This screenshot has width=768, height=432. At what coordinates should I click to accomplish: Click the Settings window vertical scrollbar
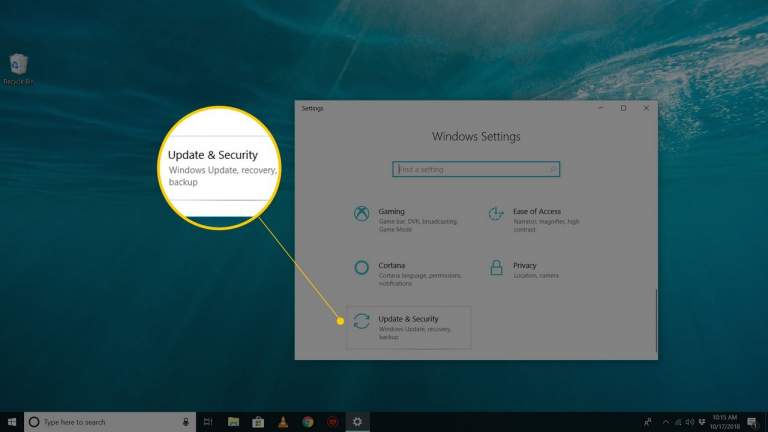coord(656,320)
